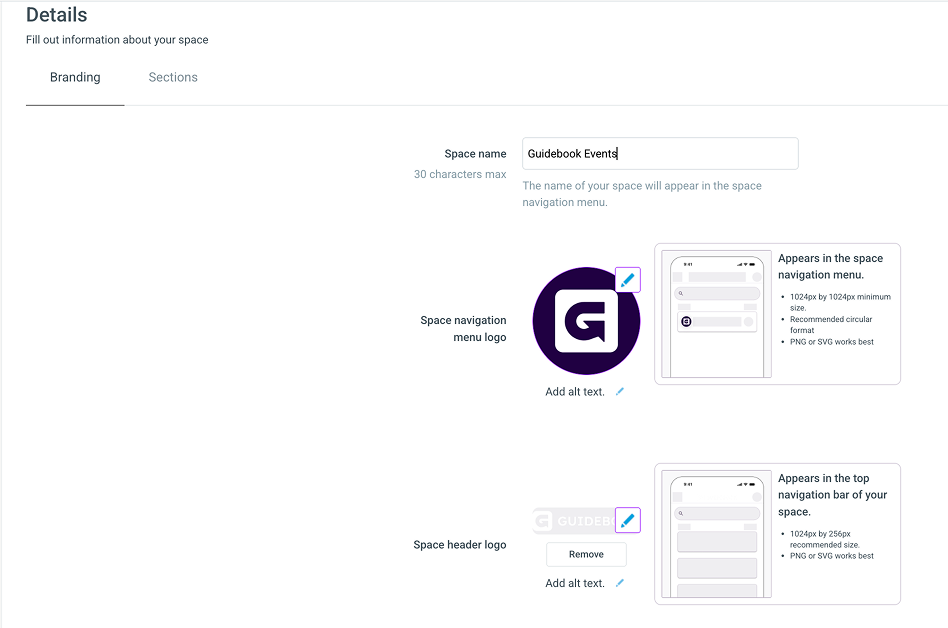Select the 'Space header logo' label
The height and width of the screenshot is (628, 948).
[x=460, y=545]
